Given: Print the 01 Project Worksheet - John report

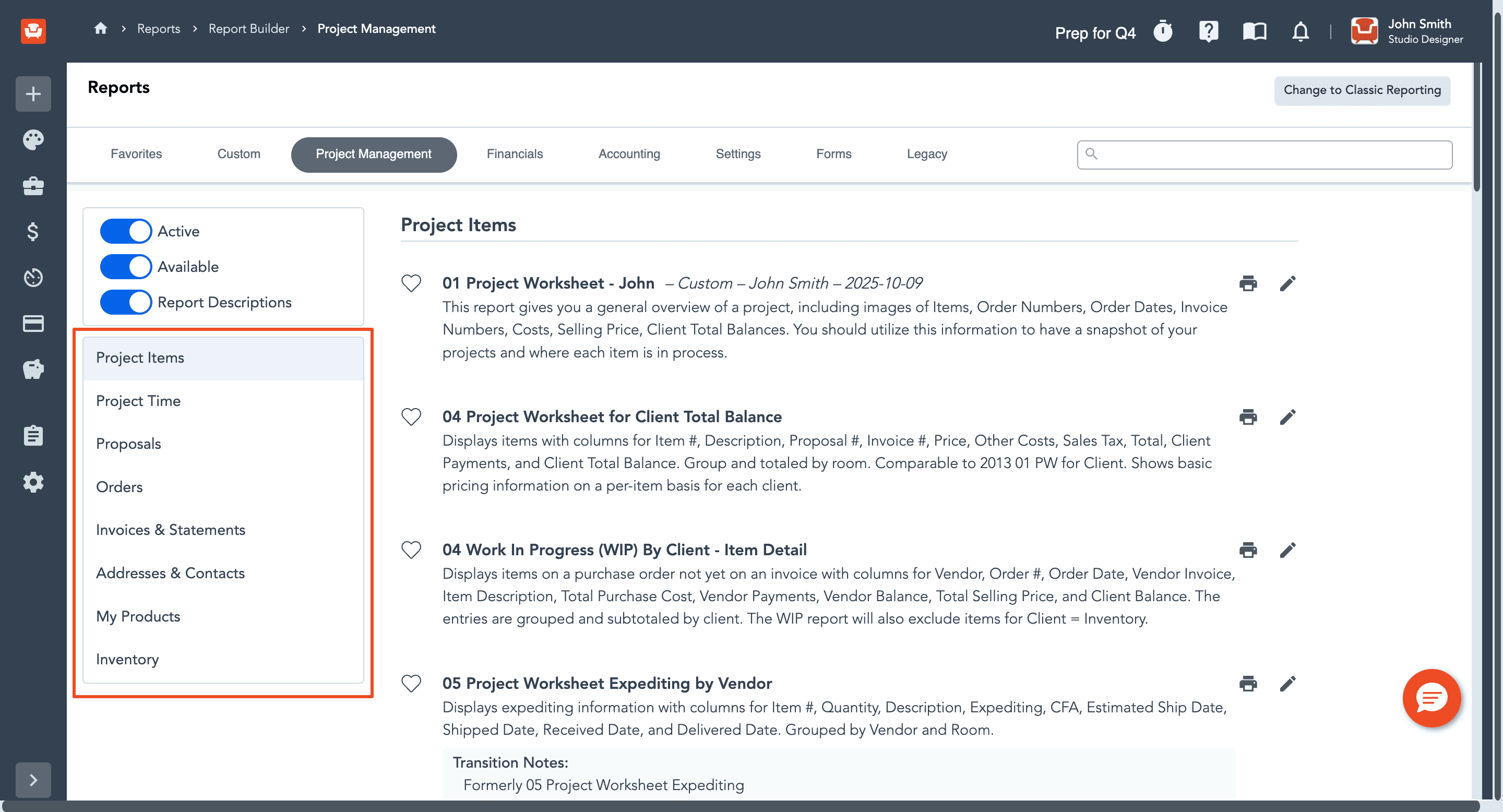Looking at the screenshot, I should pyautogui.click(x=1248, y=283).
